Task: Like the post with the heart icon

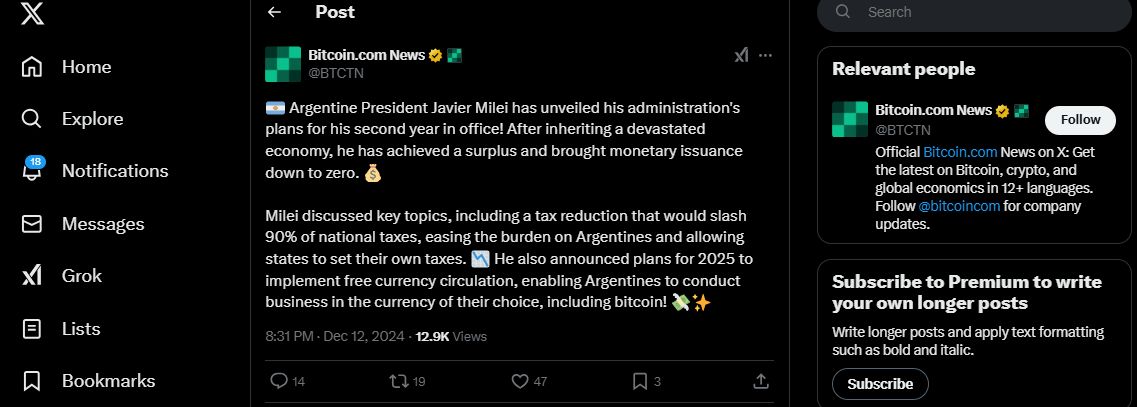Action: (520, 381)
